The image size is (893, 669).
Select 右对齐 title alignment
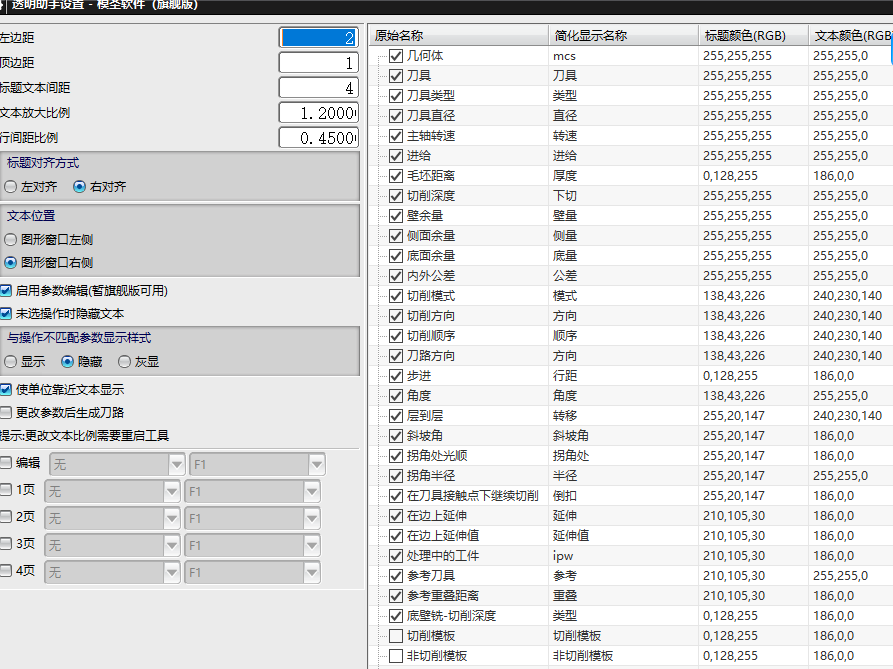[80, 187]
